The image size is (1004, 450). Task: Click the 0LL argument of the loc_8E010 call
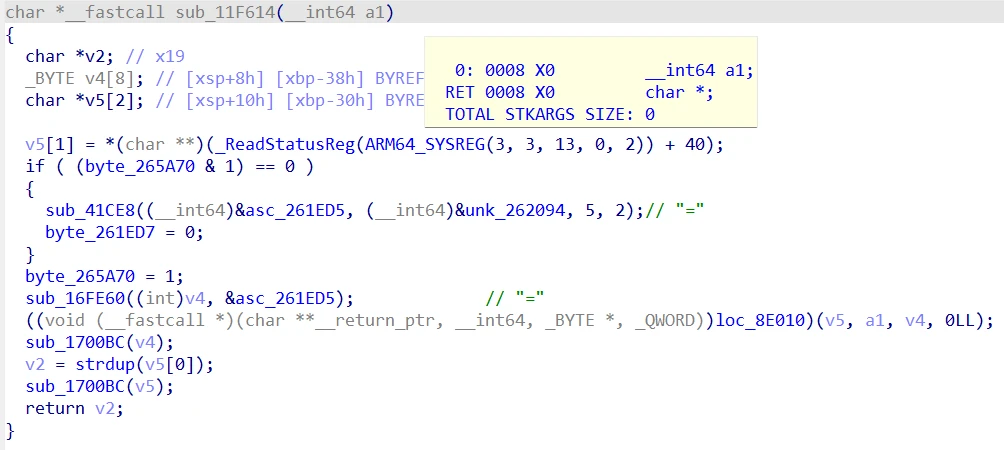pos(960,320)
